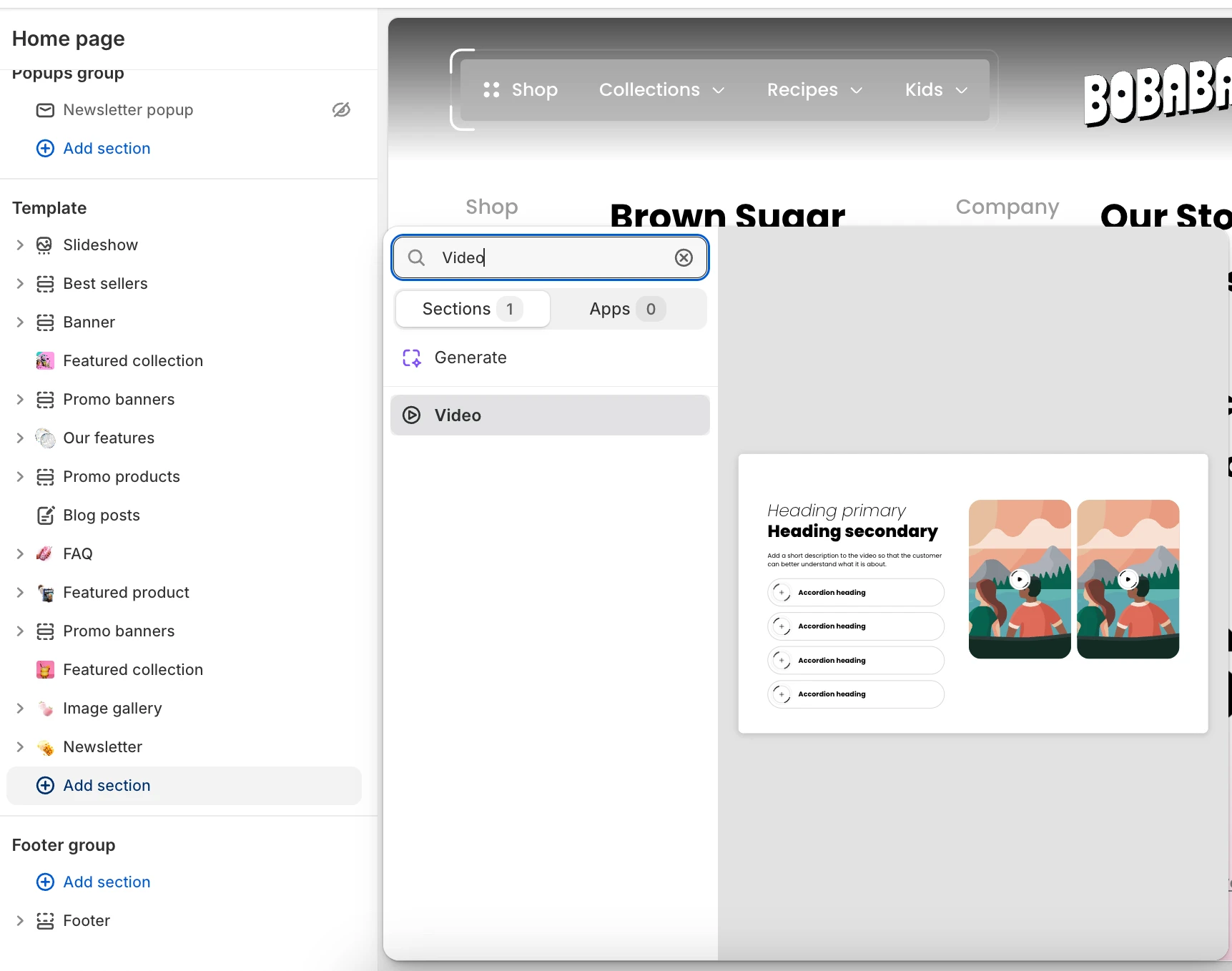Expand the Image gallery section
Image resolution: width=1232 pixels, height=971 pixels.
click(x=20, y=709)
